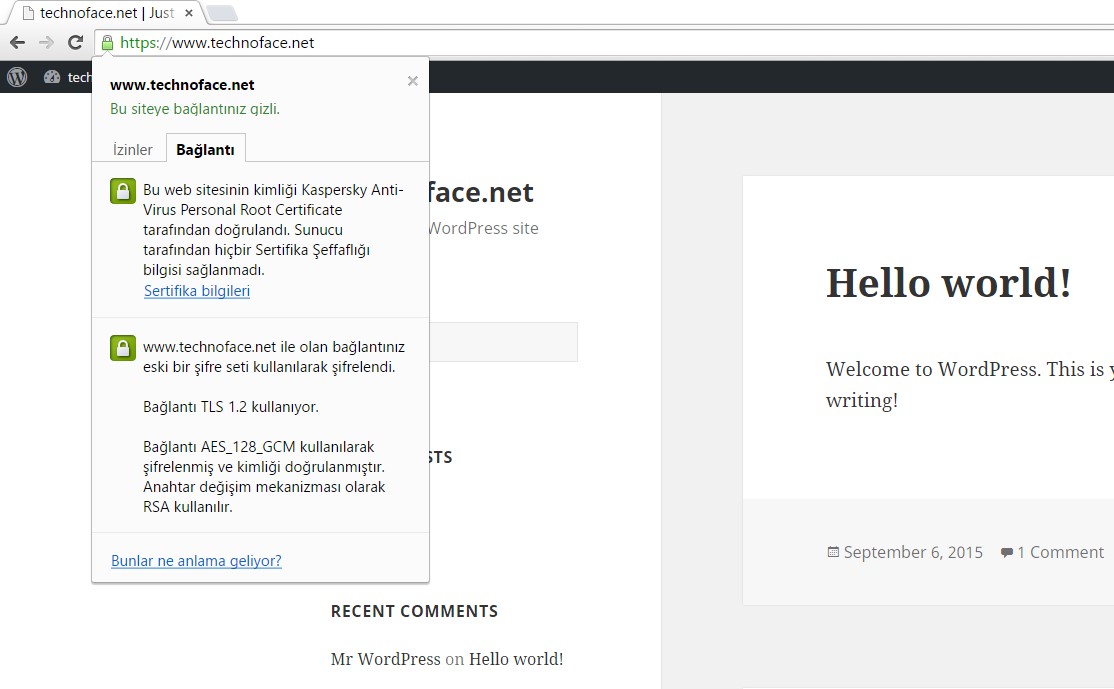Click the September 6, 2015 date link

pos(913,552)
